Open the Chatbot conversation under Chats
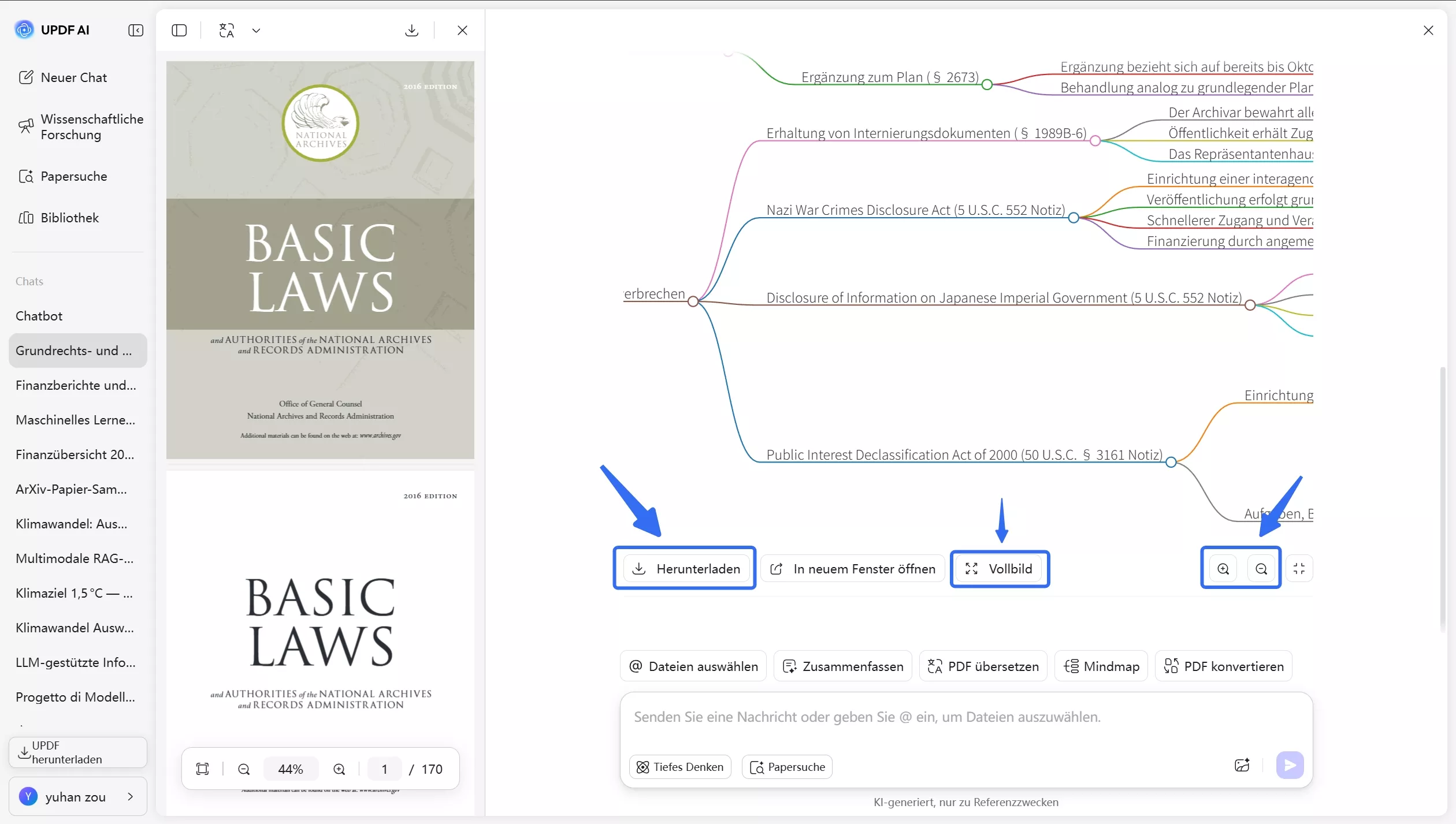 [x=39, y=315]
